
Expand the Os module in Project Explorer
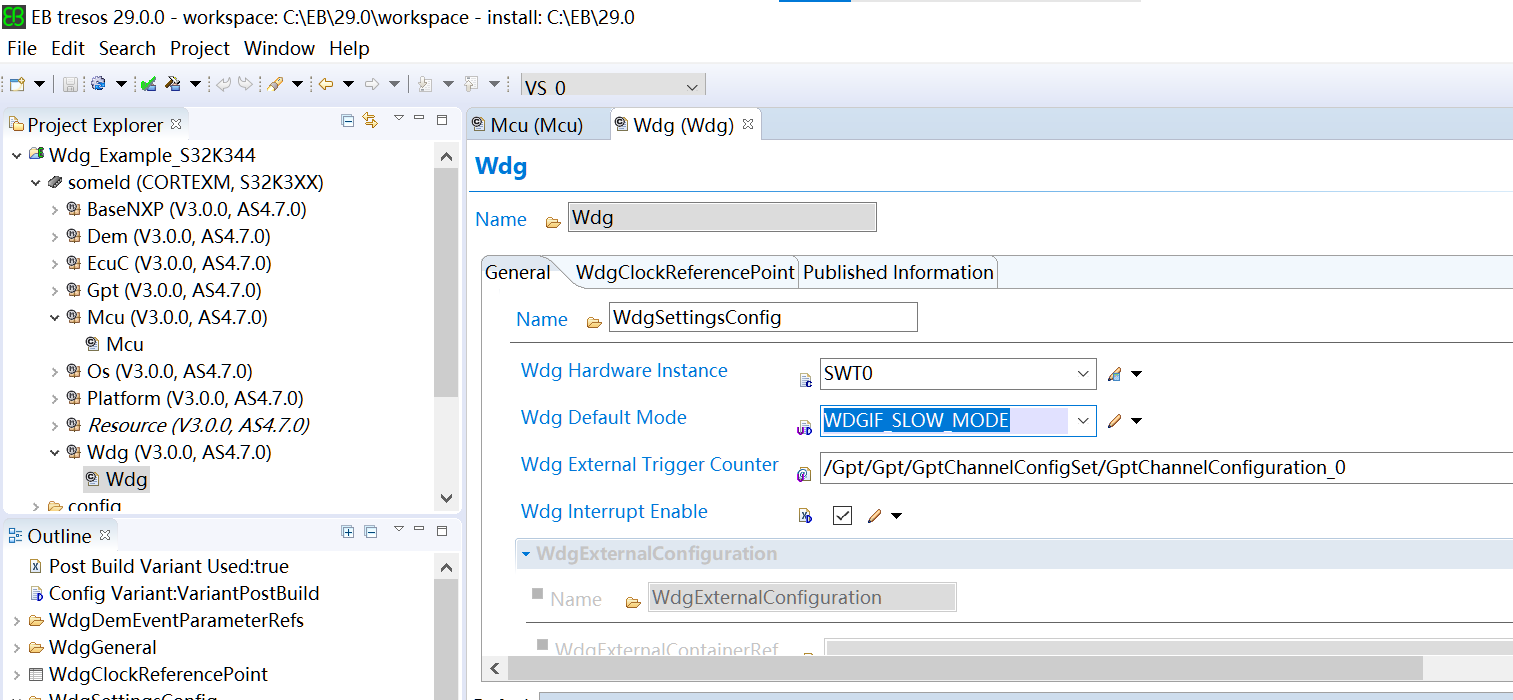click(55, 371)
